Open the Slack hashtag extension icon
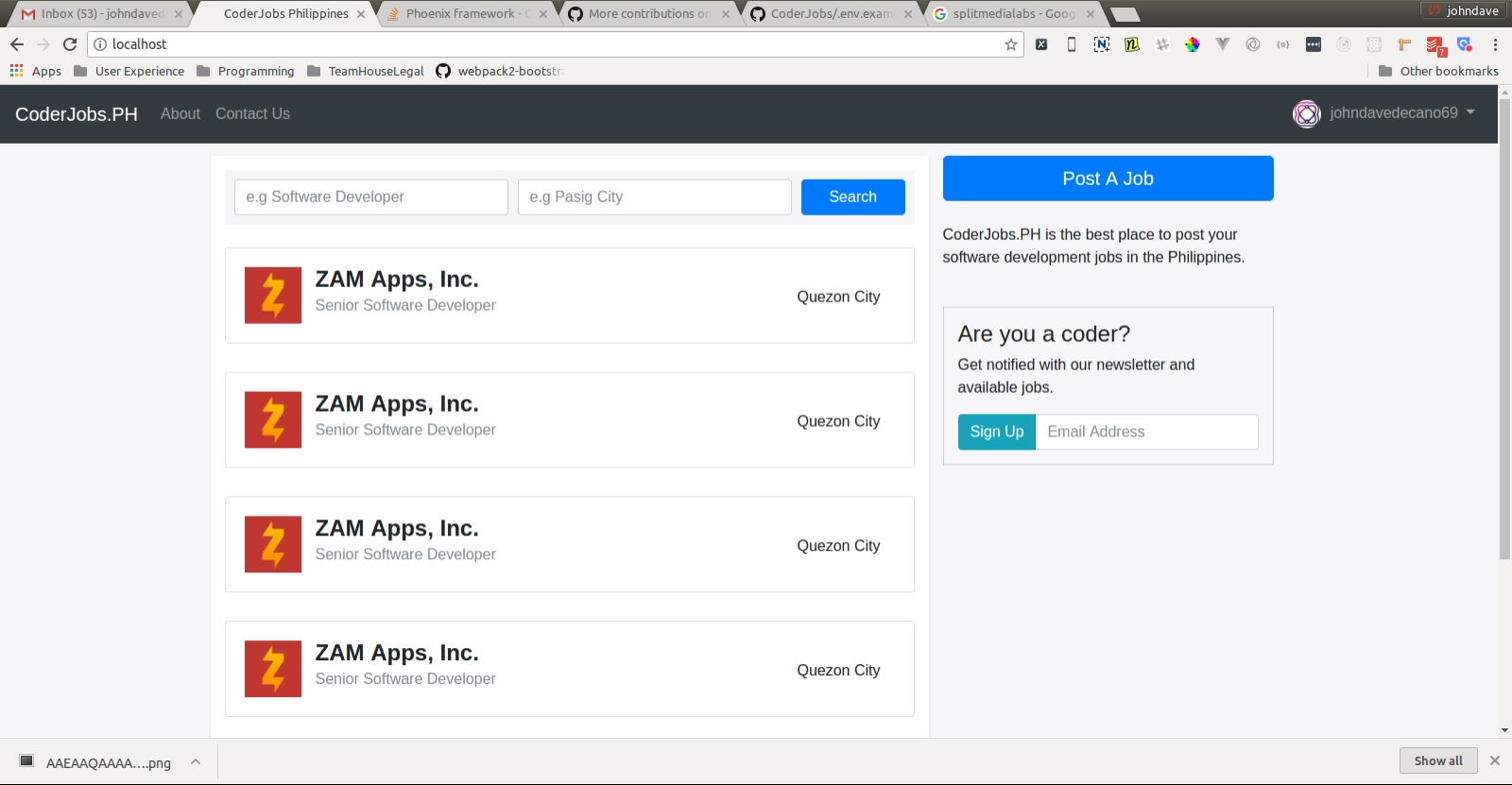The image size is (1512, 785). click(1162, 44)
